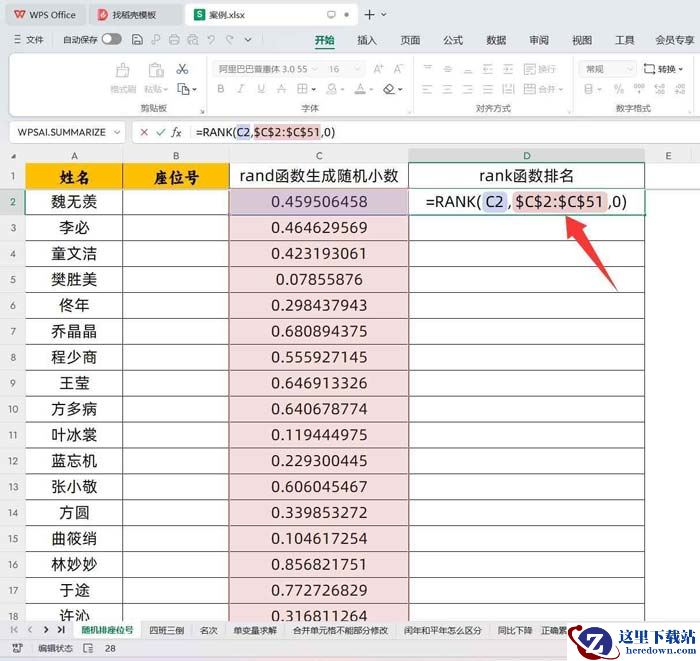Click the column C header
This screenshot has height=661, width=700.
318,155
